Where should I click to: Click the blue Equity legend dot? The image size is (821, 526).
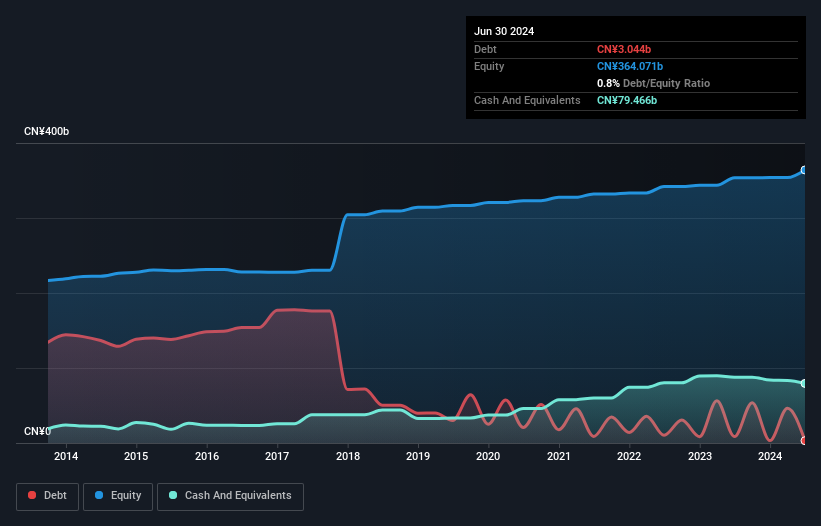click(99, 495)
